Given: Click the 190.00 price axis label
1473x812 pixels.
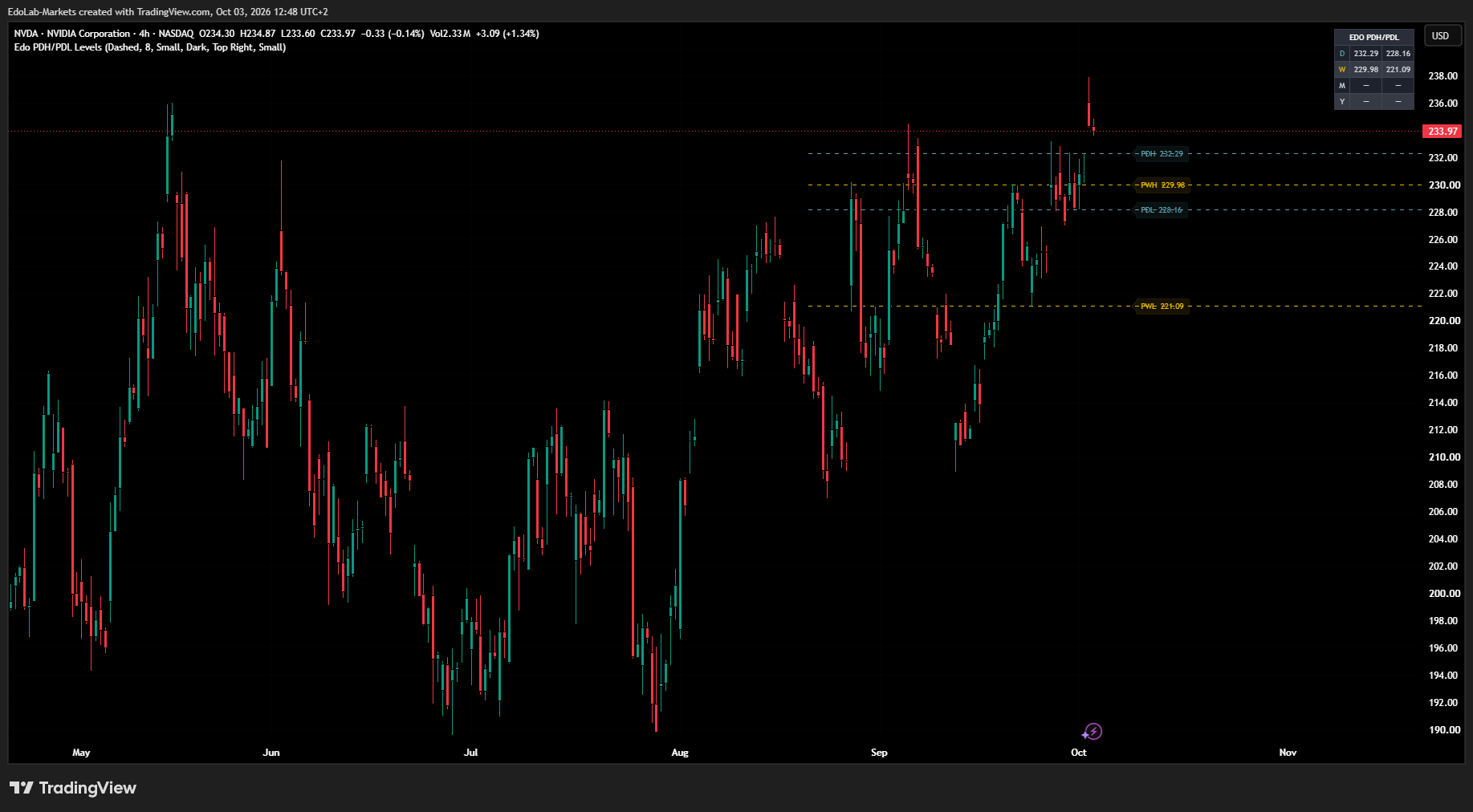Looking at the screenshot, I should [x=1442, y=730].
